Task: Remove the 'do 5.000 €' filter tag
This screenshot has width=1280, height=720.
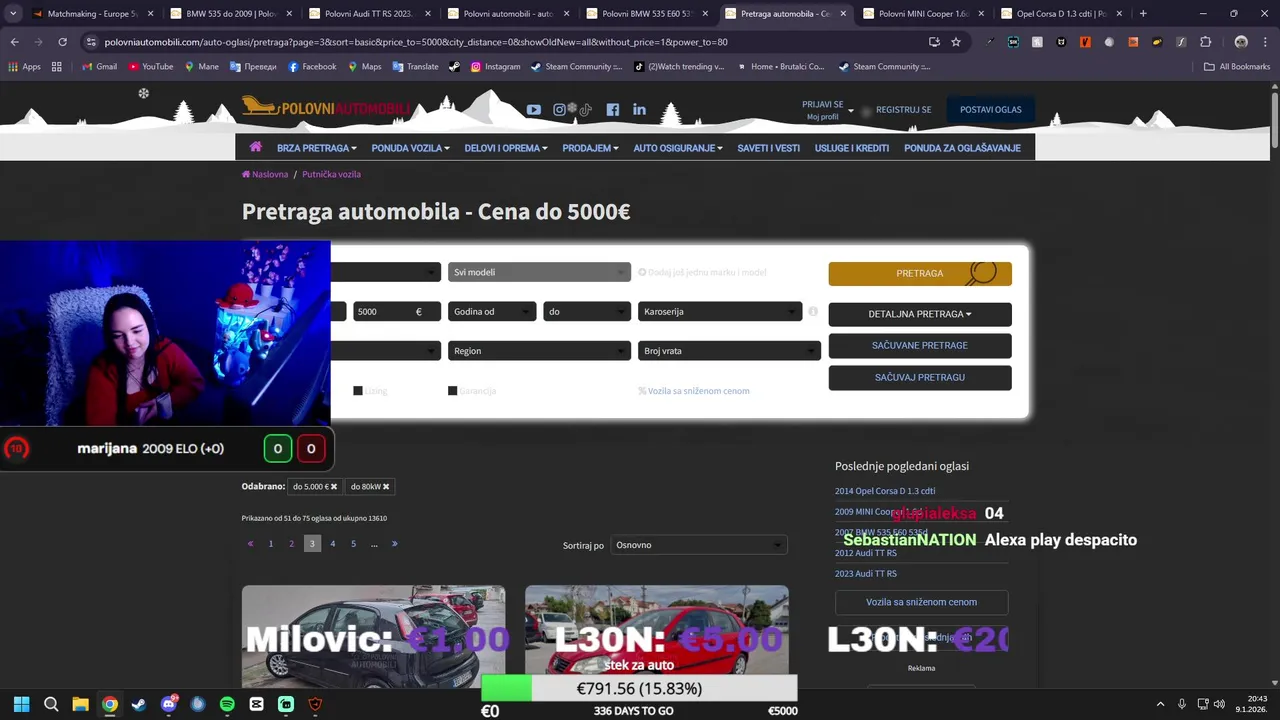Action: coord(334,487)
